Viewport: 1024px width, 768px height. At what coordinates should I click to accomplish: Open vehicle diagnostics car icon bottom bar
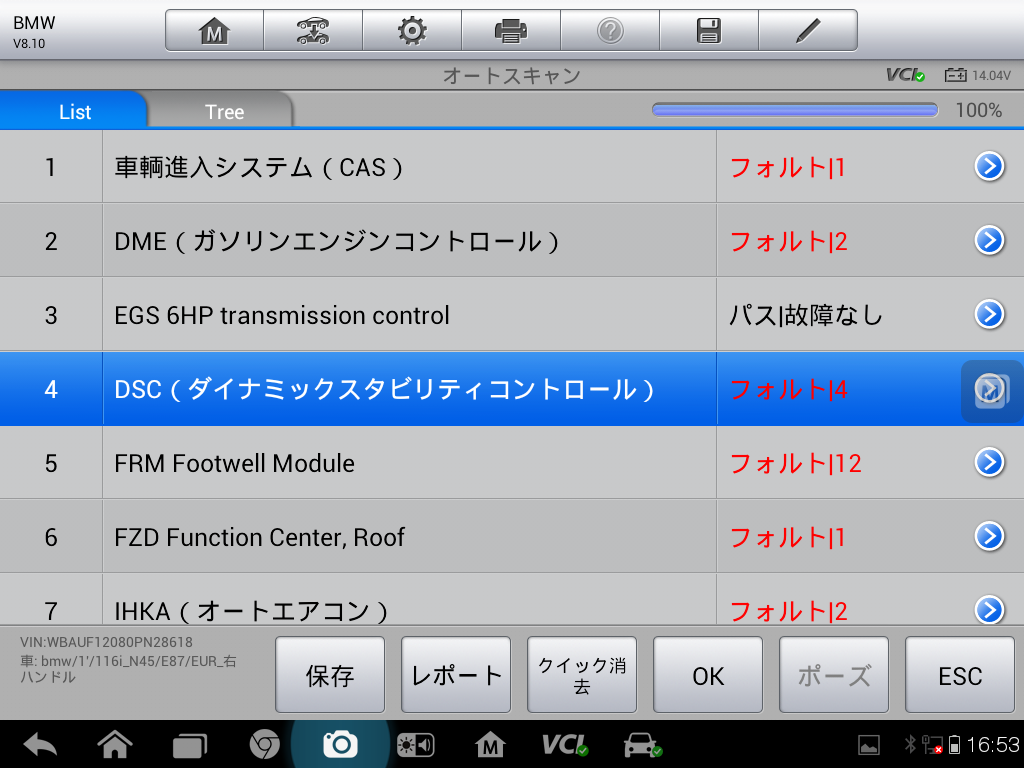(x=643, y=744)
